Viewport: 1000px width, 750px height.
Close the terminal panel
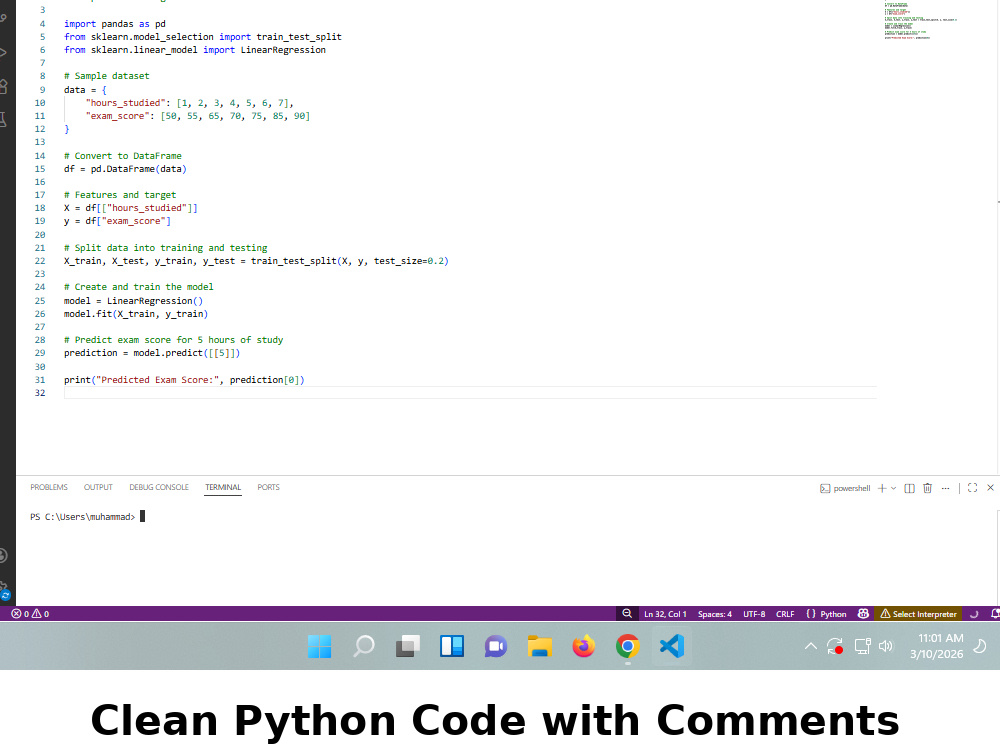click(x=990, y=487)
